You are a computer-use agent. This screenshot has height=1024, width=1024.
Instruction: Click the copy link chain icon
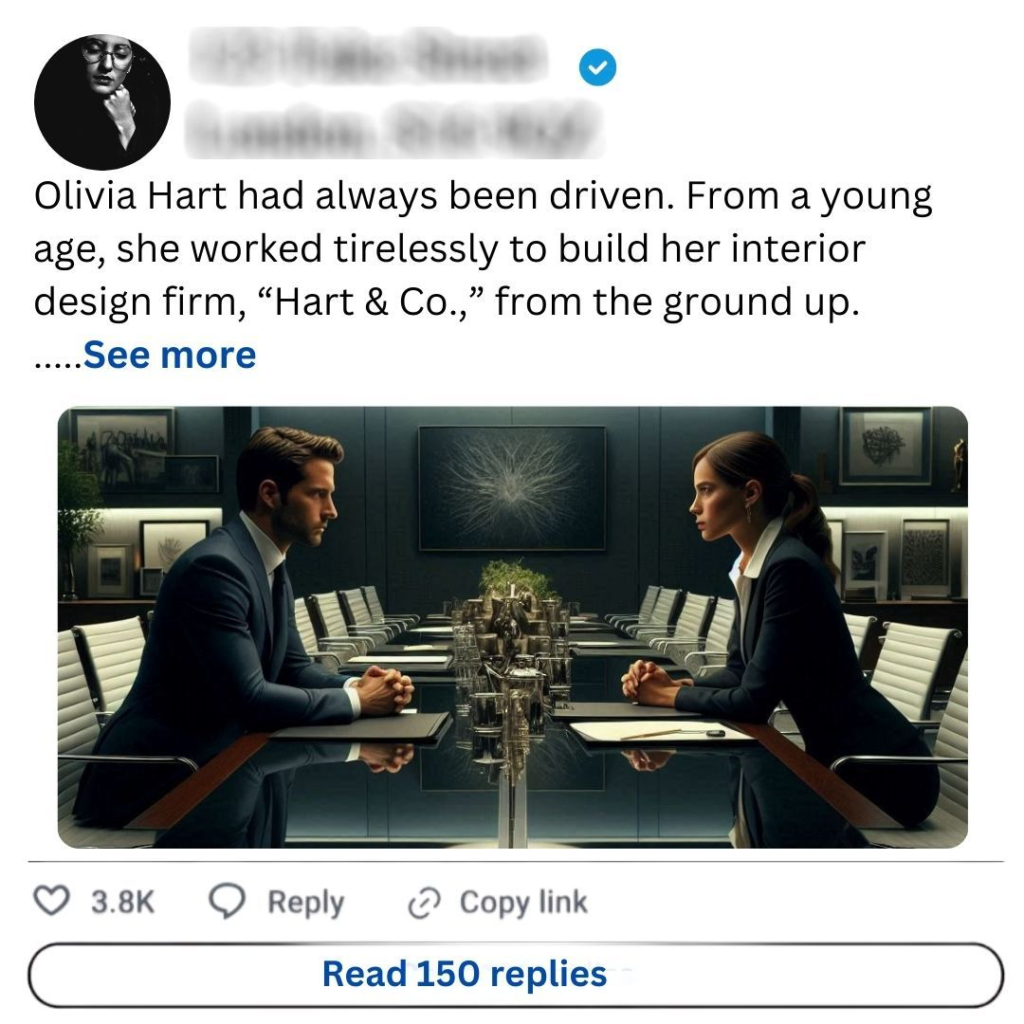(424, 903)
